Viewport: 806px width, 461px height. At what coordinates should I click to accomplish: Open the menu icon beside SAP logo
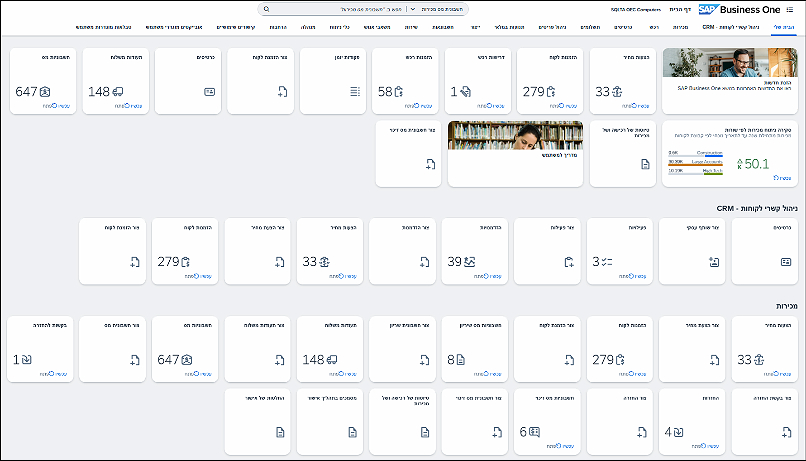790,8
